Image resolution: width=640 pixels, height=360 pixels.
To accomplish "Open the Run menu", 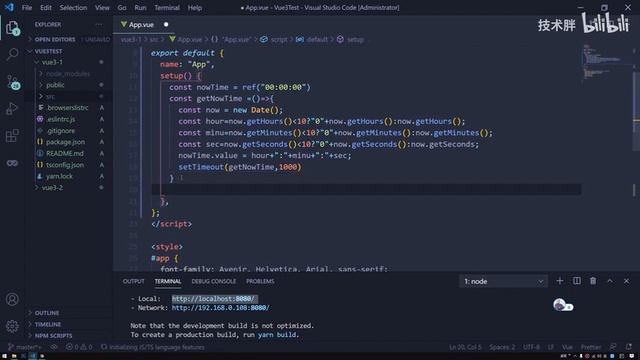I will coord(140,8).
